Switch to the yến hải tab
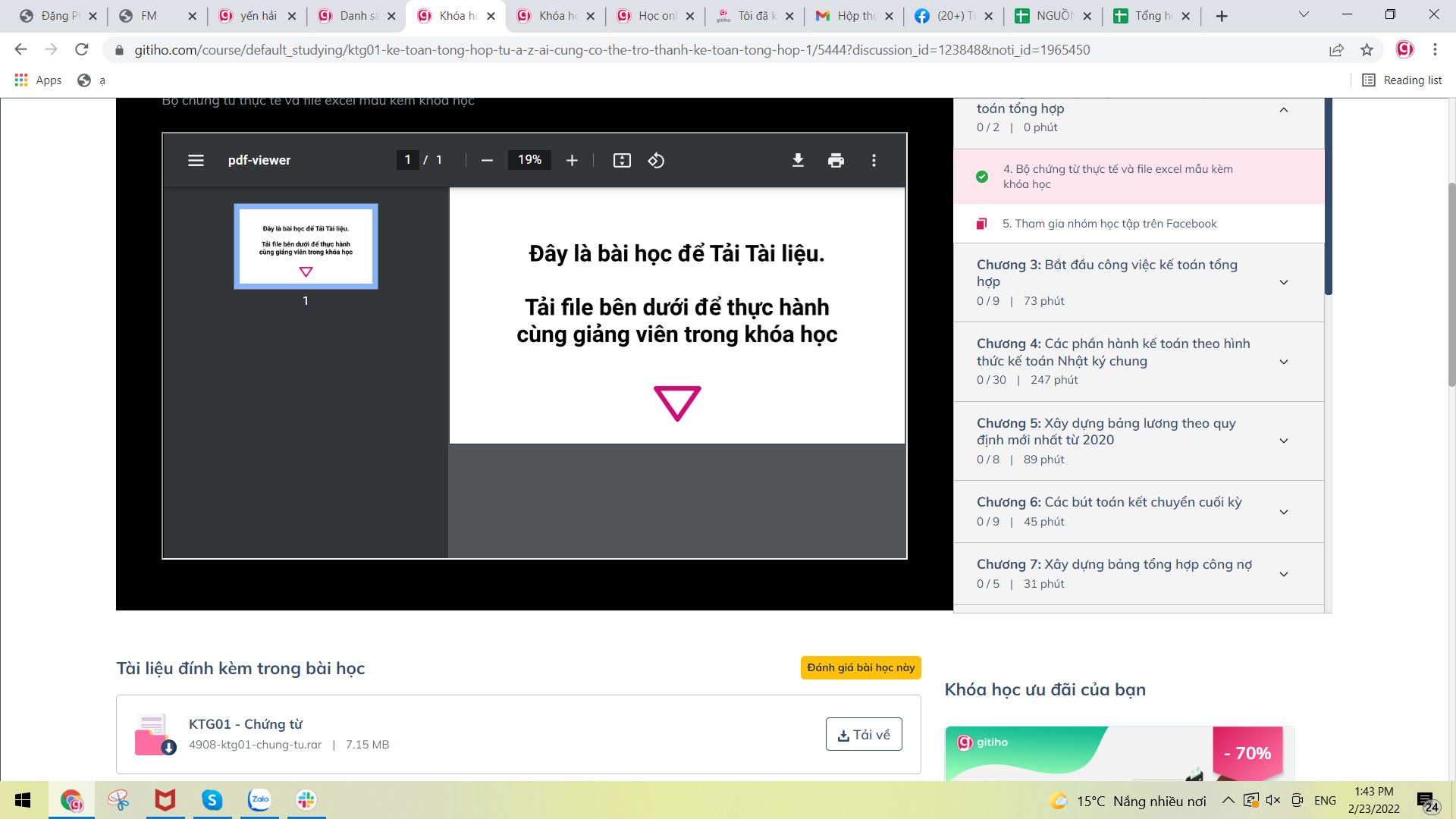The image size is (1456, 819). click(x=257, y=16)
